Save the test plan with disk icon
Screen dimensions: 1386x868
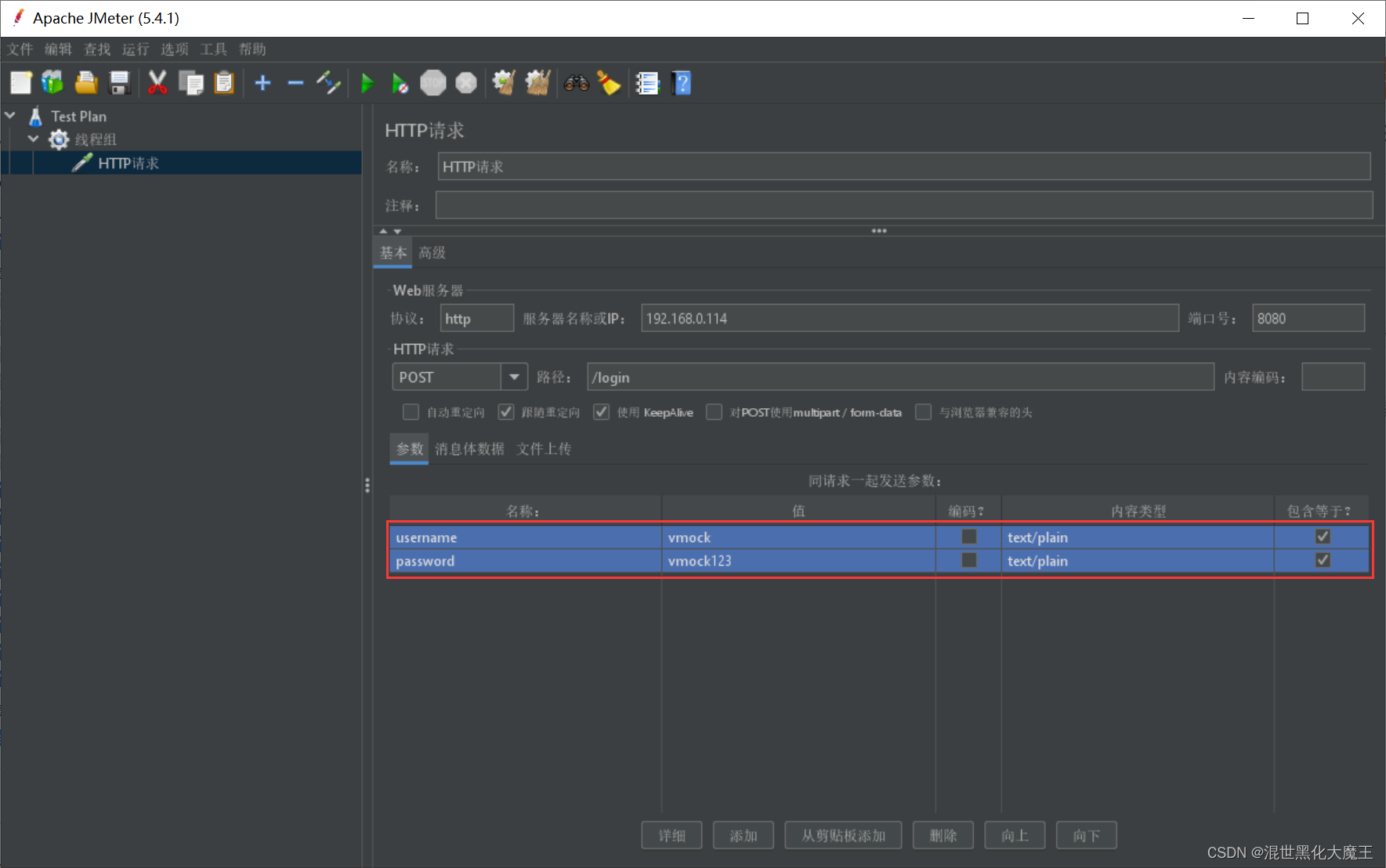119,83
